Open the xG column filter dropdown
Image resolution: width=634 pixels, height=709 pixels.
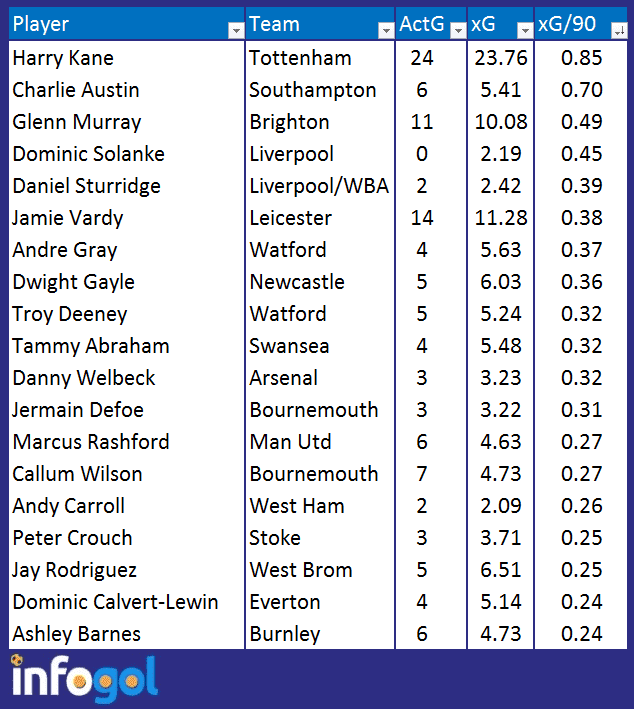(525, 30)
